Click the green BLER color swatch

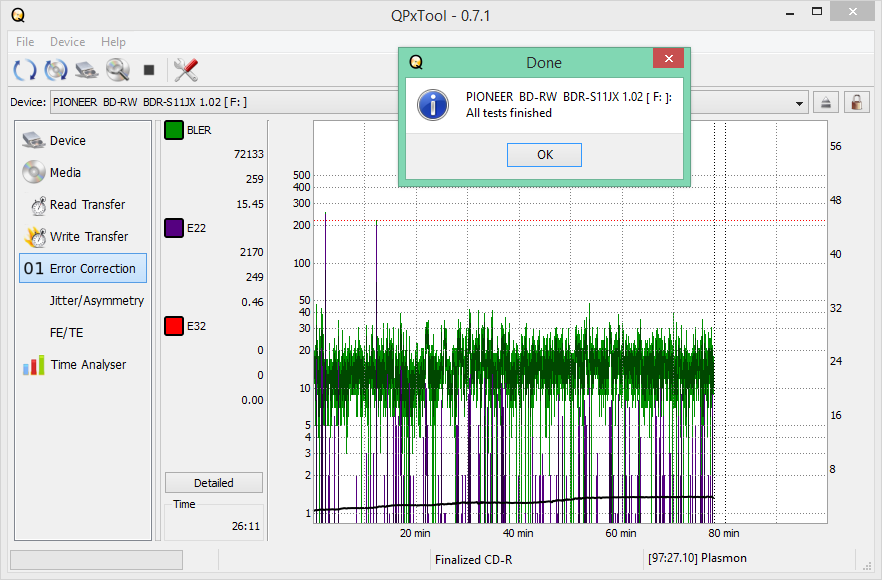[174, 130]
